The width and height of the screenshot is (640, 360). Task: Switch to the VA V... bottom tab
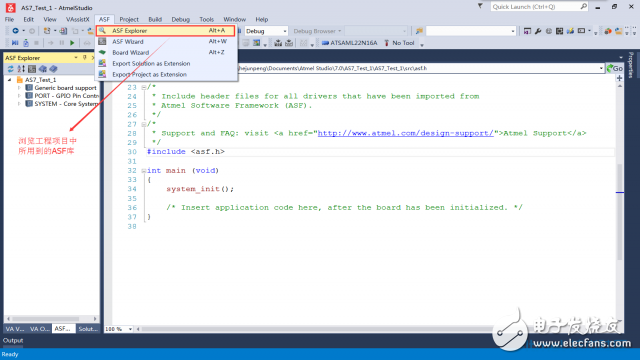15,329
